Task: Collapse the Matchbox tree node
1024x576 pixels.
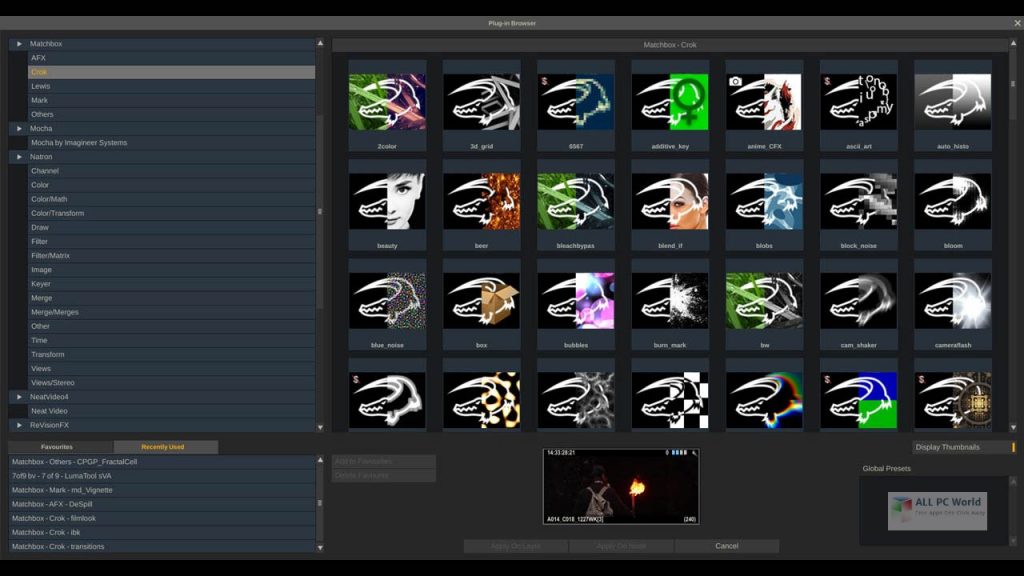Action: (x=19, y=44)
